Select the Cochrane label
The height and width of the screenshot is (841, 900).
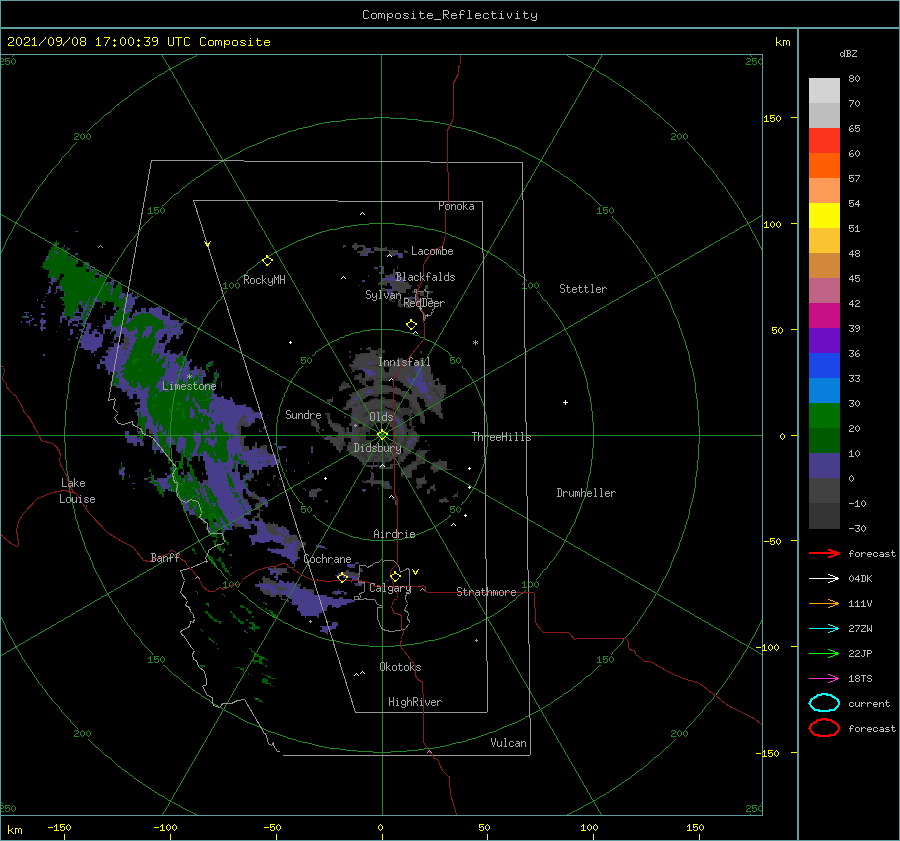click(x=327, y=559)
